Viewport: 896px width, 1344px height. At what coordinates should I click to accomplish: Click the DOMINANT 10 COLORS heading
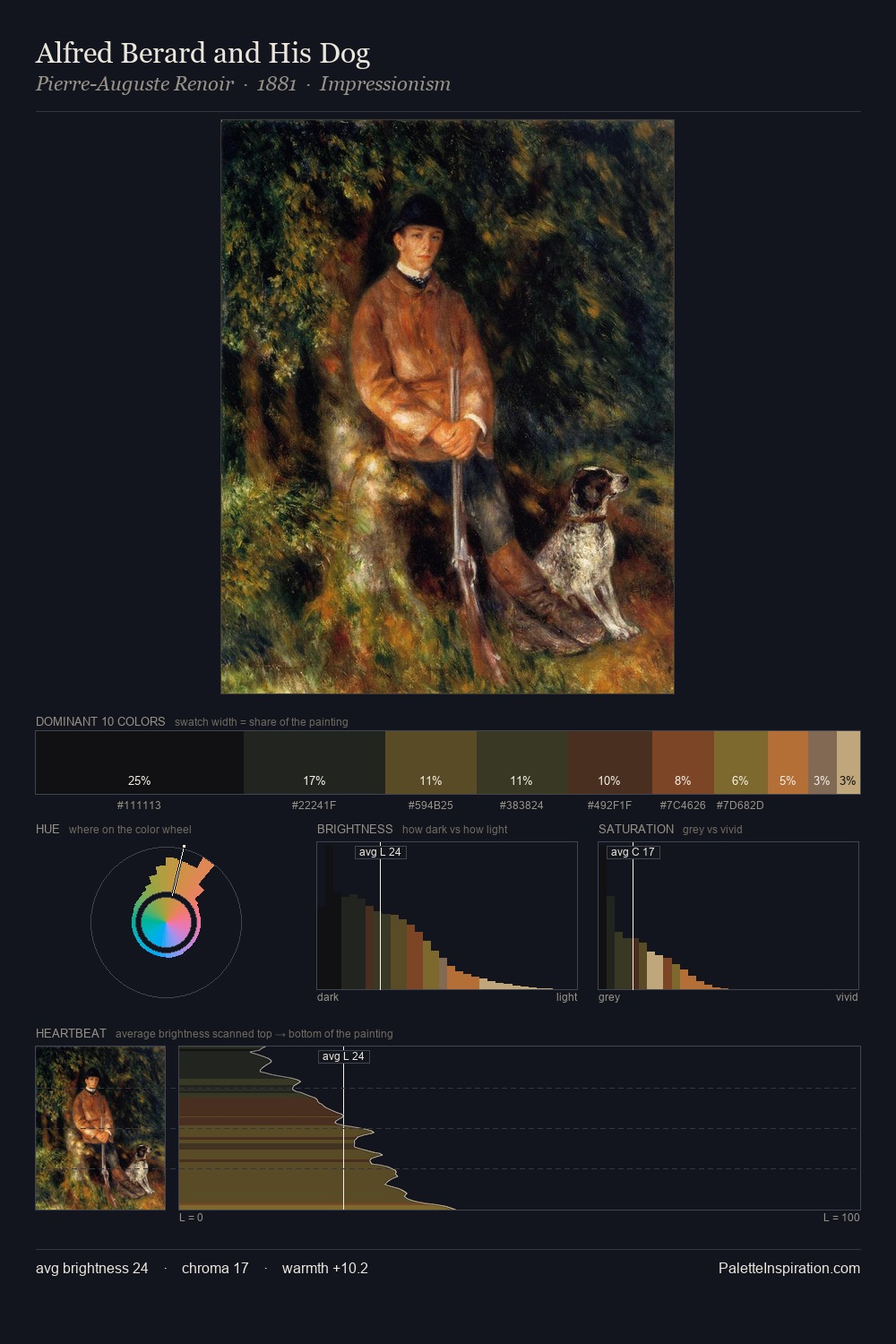click(x=100, y=721)
